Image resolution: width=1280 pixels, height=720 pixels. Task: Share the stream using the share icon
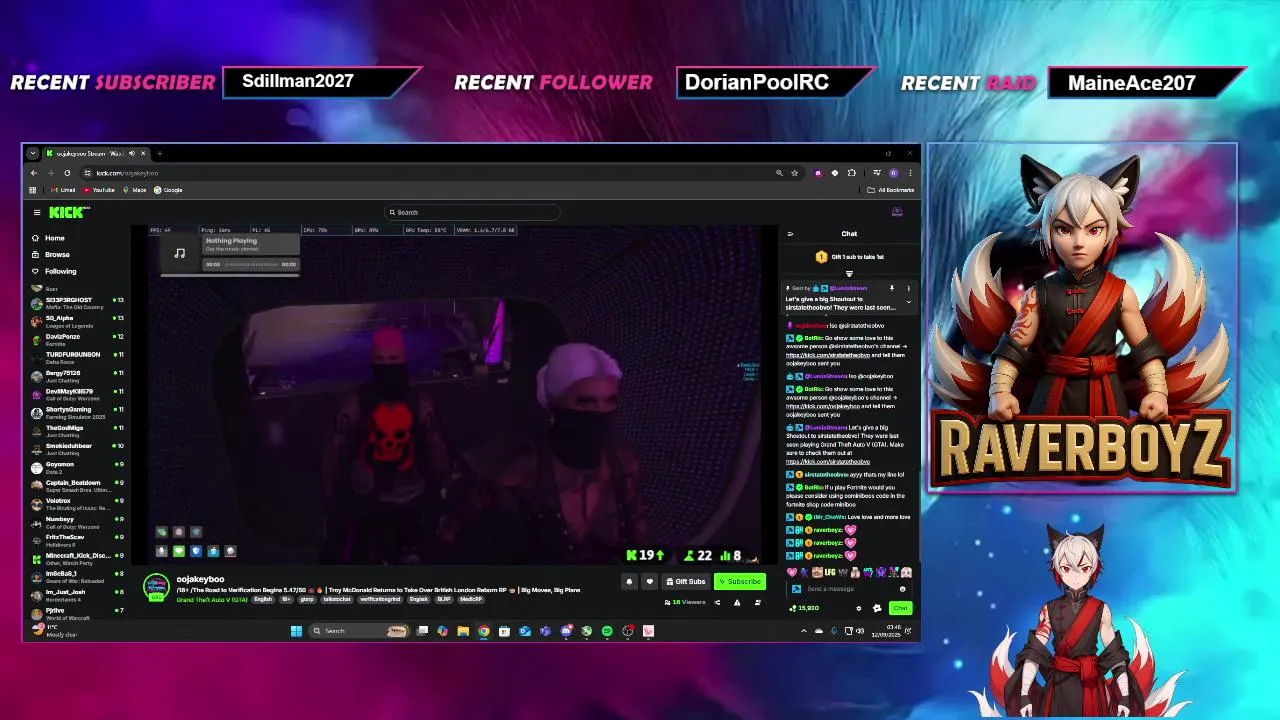tap(717, 602)
